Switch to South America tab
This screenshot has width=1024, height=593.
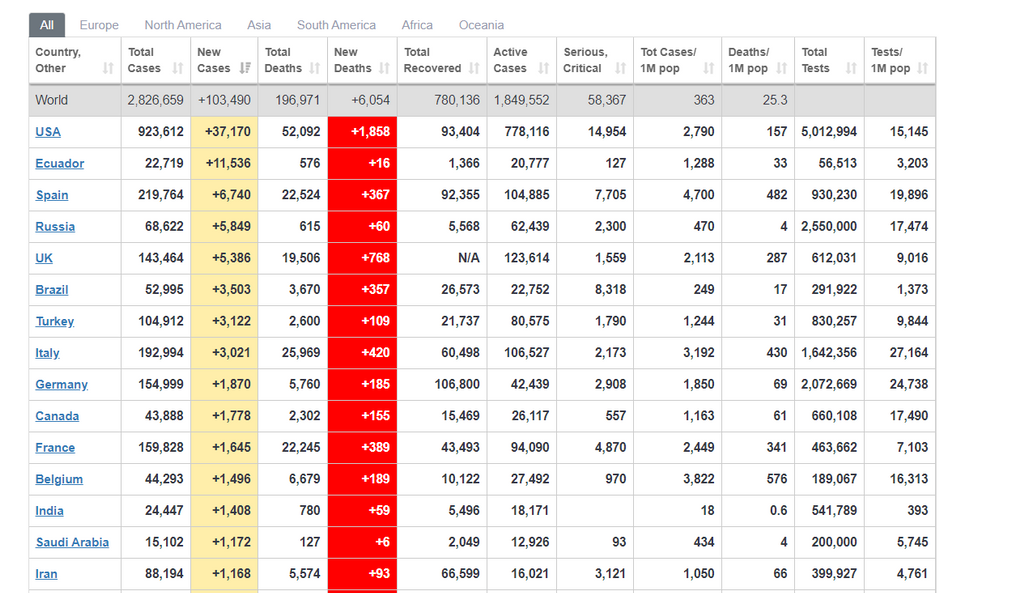tap(336, 25)
